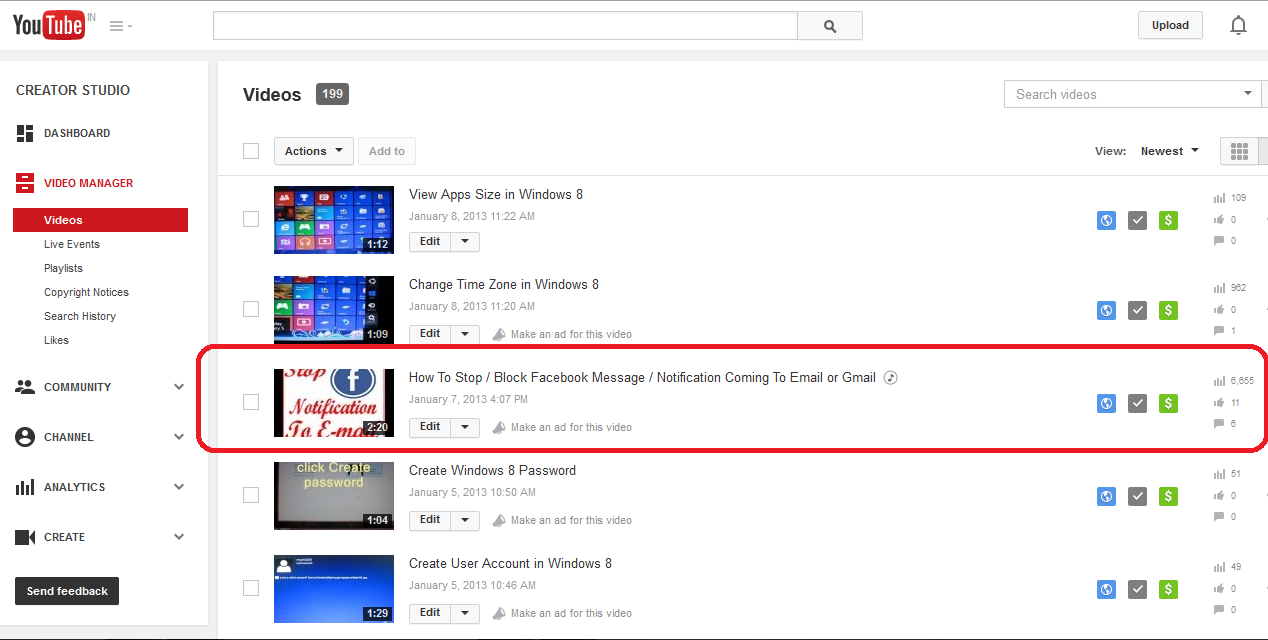Expand the Create section
Viewport: 1268px width, 640px height.
coord(179,537)
